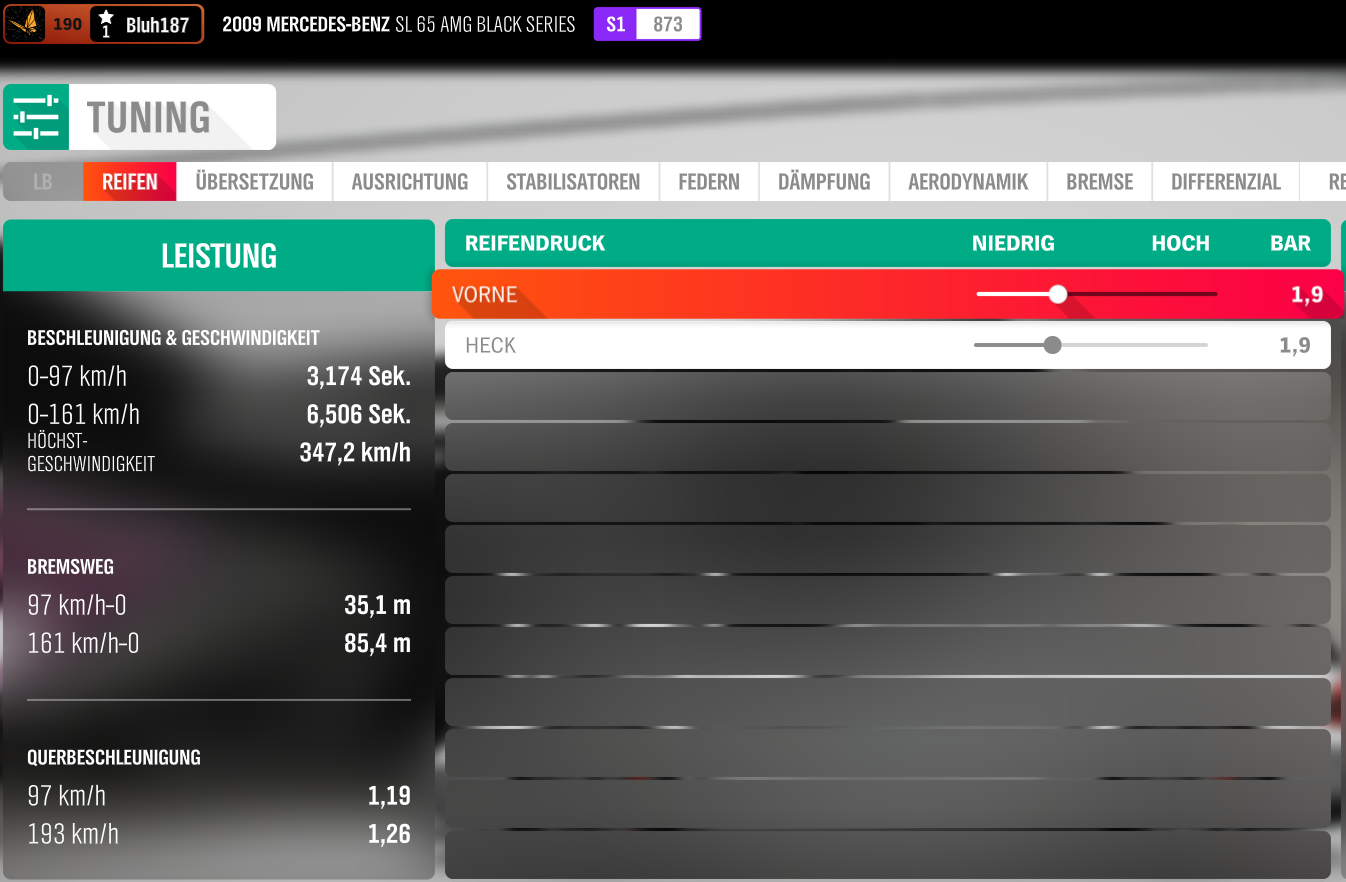Click the VORNE pressure value 1,9
The width and height of the screenshot is (1346, 882).
point(1306,294)
